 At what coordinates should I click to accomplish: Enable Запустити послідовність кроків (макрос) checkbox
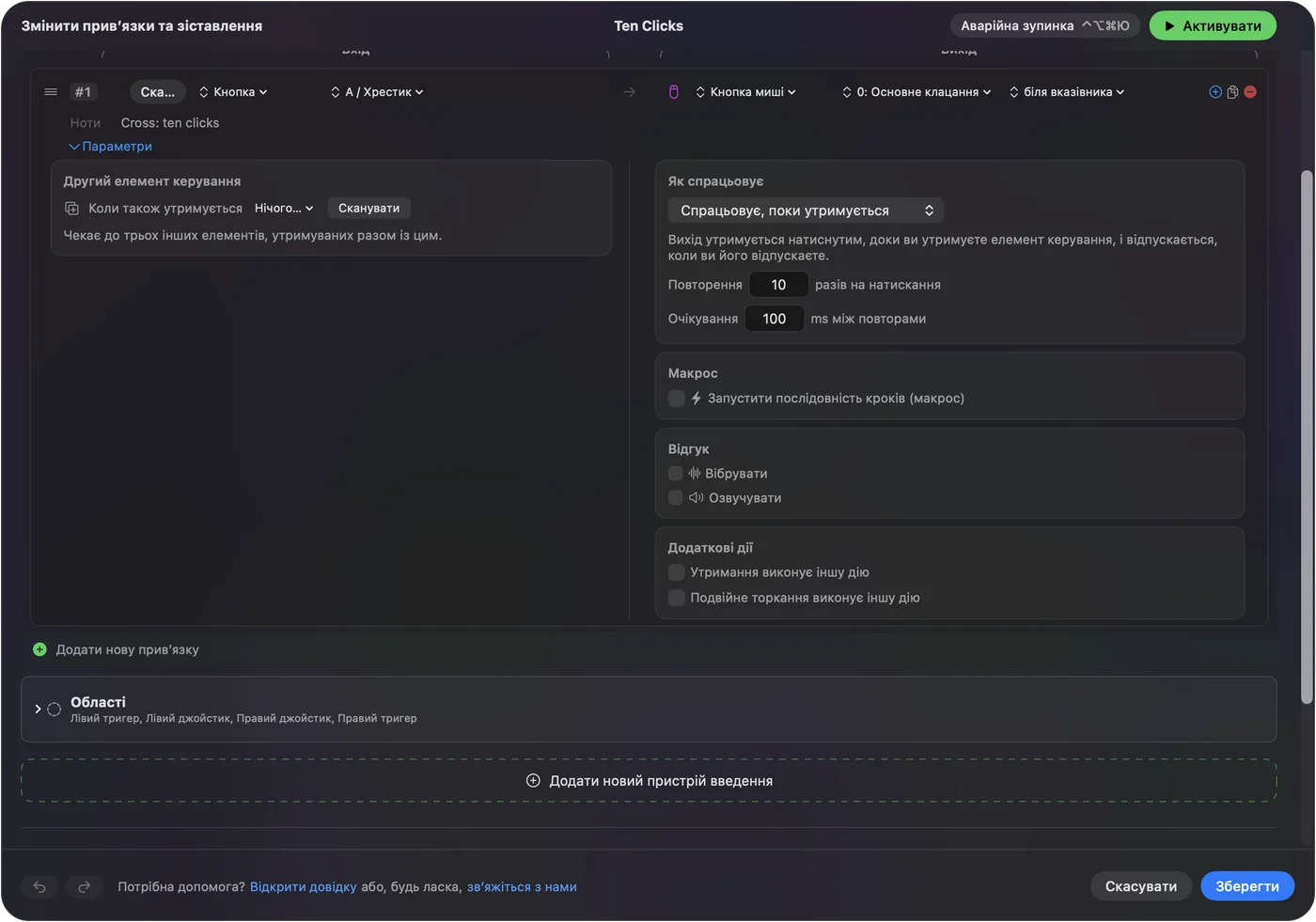[676, 398]
